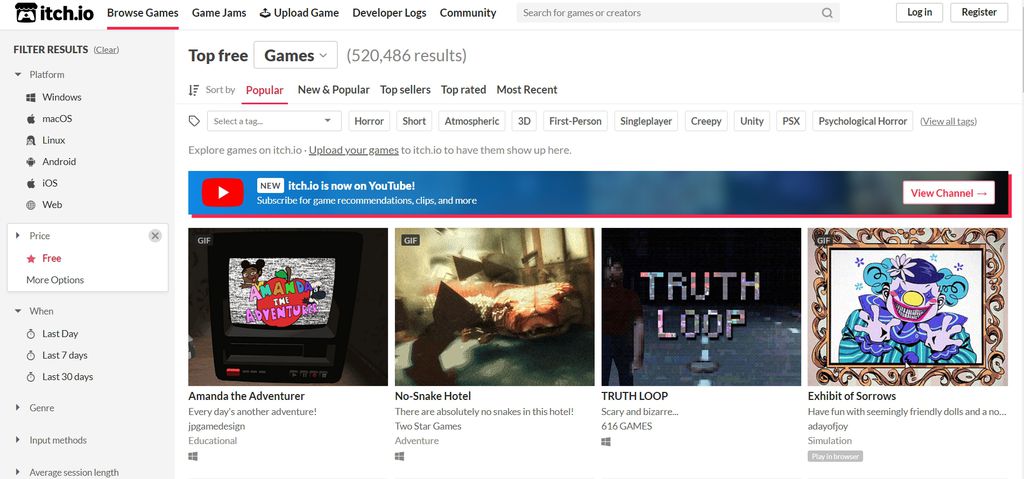This screenshot has height=479, width=1024.
Task: Filter by the Singleplayer tag
Action: tap(646, 121)
